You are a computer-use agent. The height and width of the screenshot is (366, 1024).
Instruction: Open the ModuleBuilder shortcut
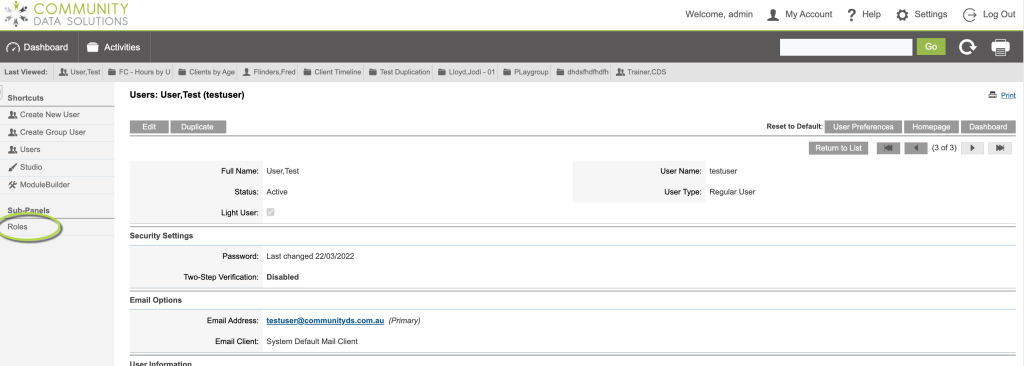pyautogui.click(x=44, y=185)
